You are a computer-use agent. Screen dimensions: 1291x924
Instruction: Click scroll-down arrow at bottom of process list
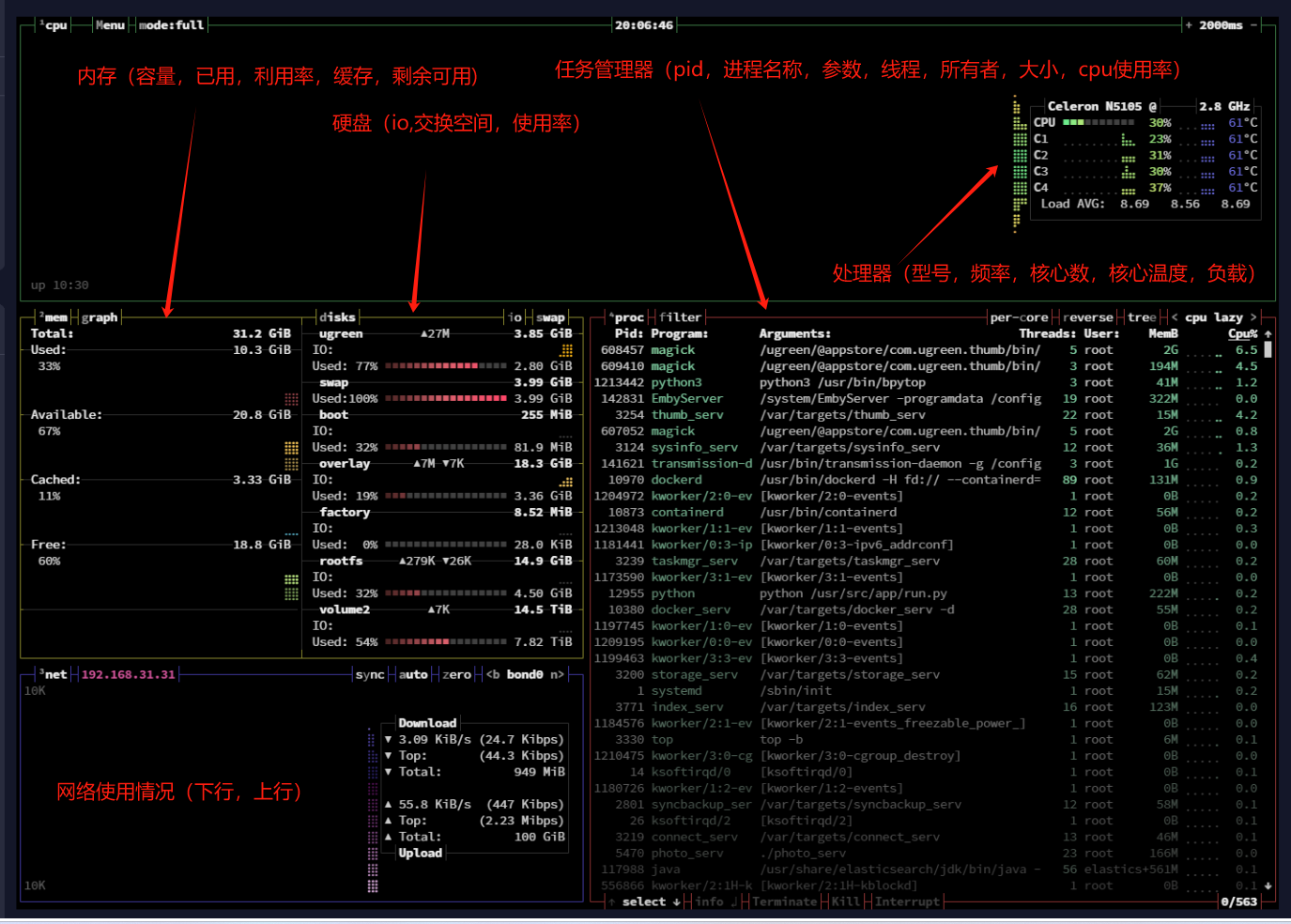[1268, 885]
